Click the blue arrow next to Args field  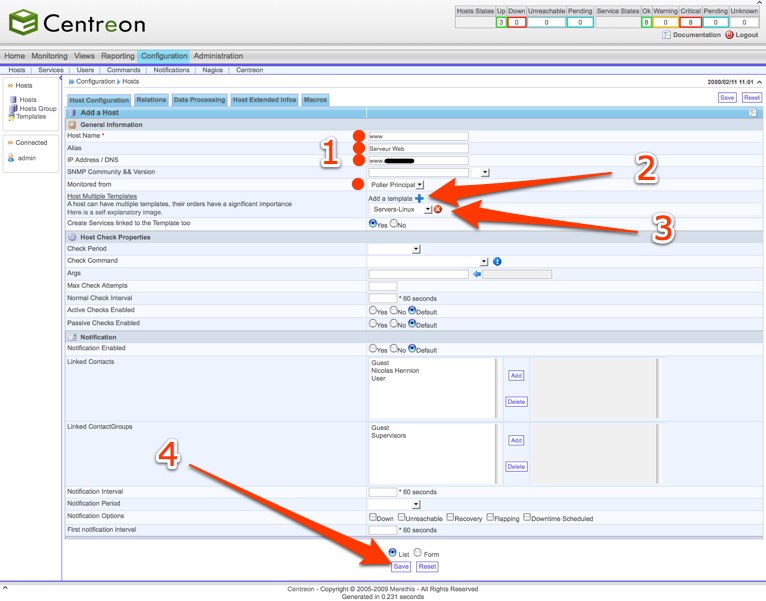[477, 274]
